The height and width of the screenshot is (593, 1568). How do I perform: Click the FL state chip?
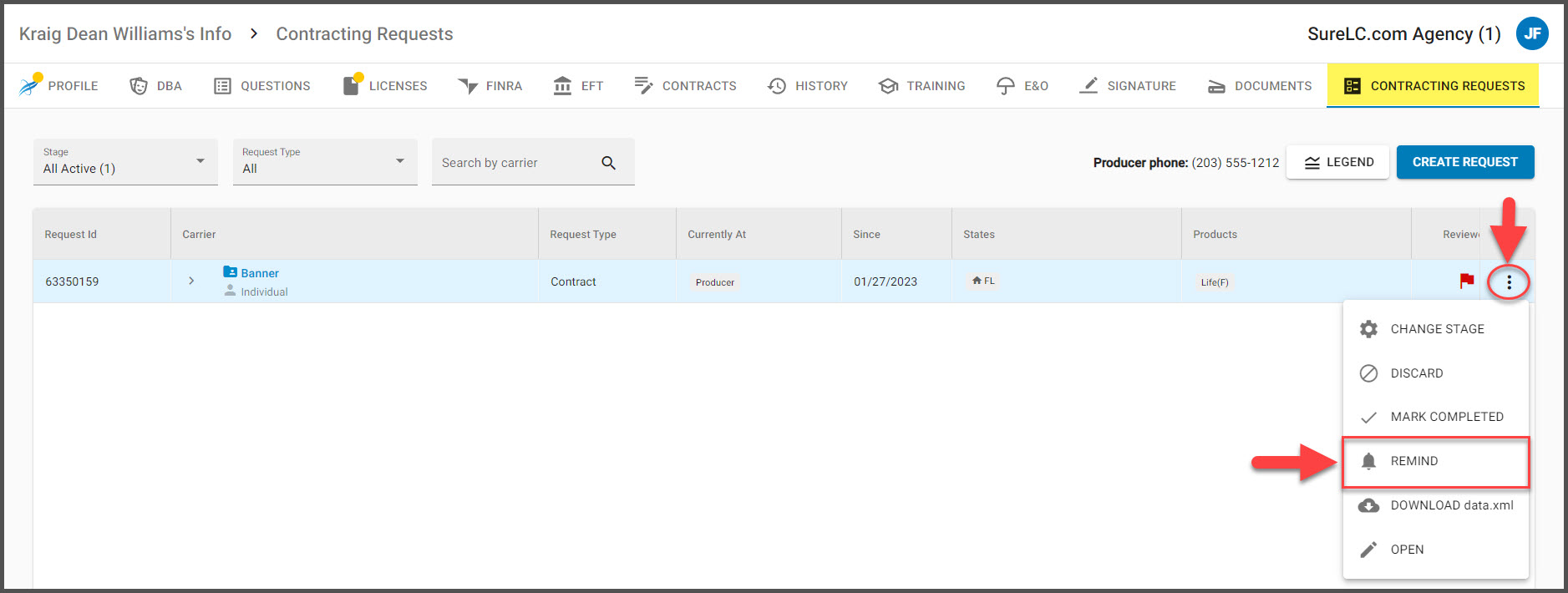point(983,281)
